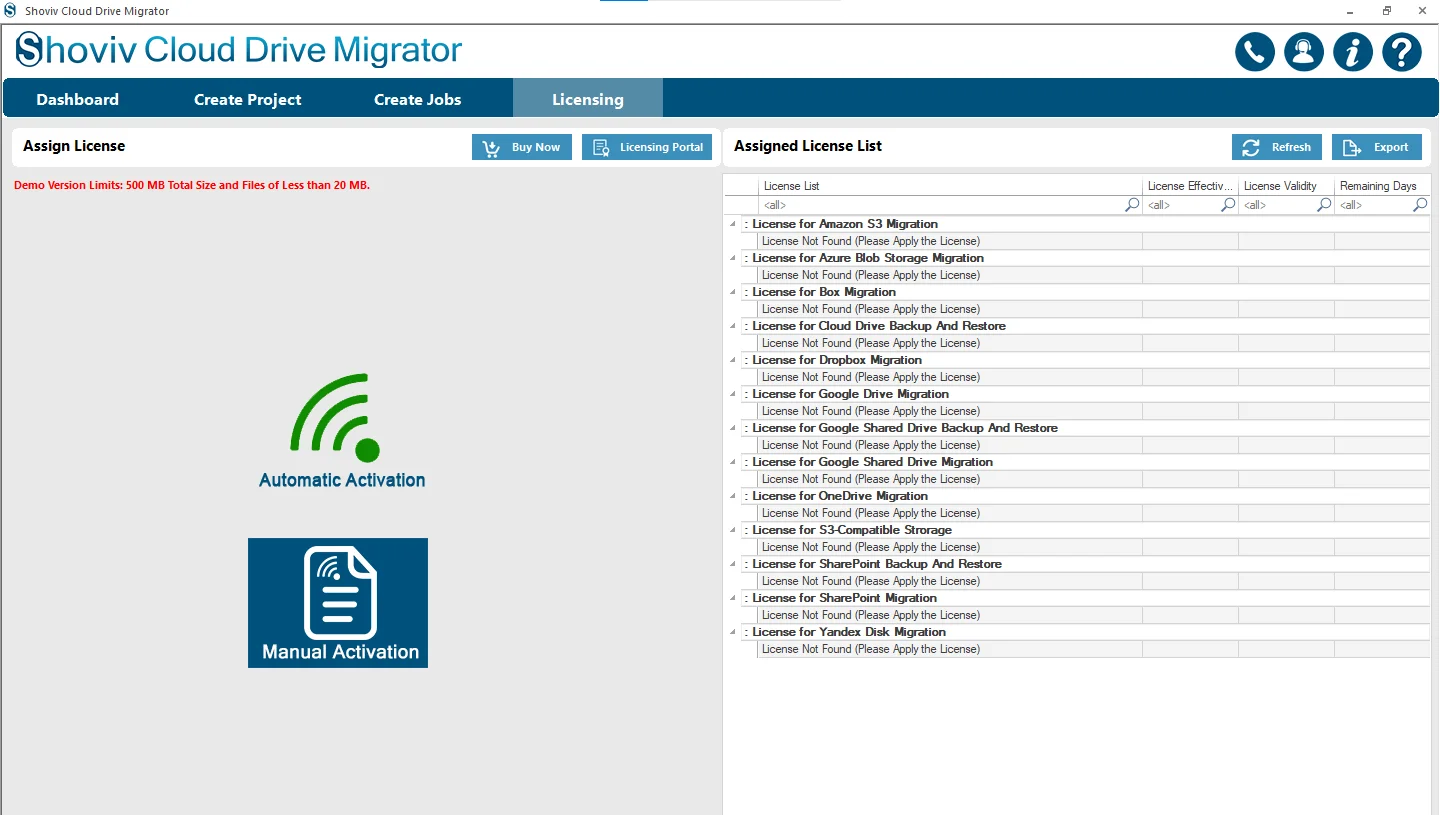
Task: Open help question mark icon
Action: coord(1401,52)
